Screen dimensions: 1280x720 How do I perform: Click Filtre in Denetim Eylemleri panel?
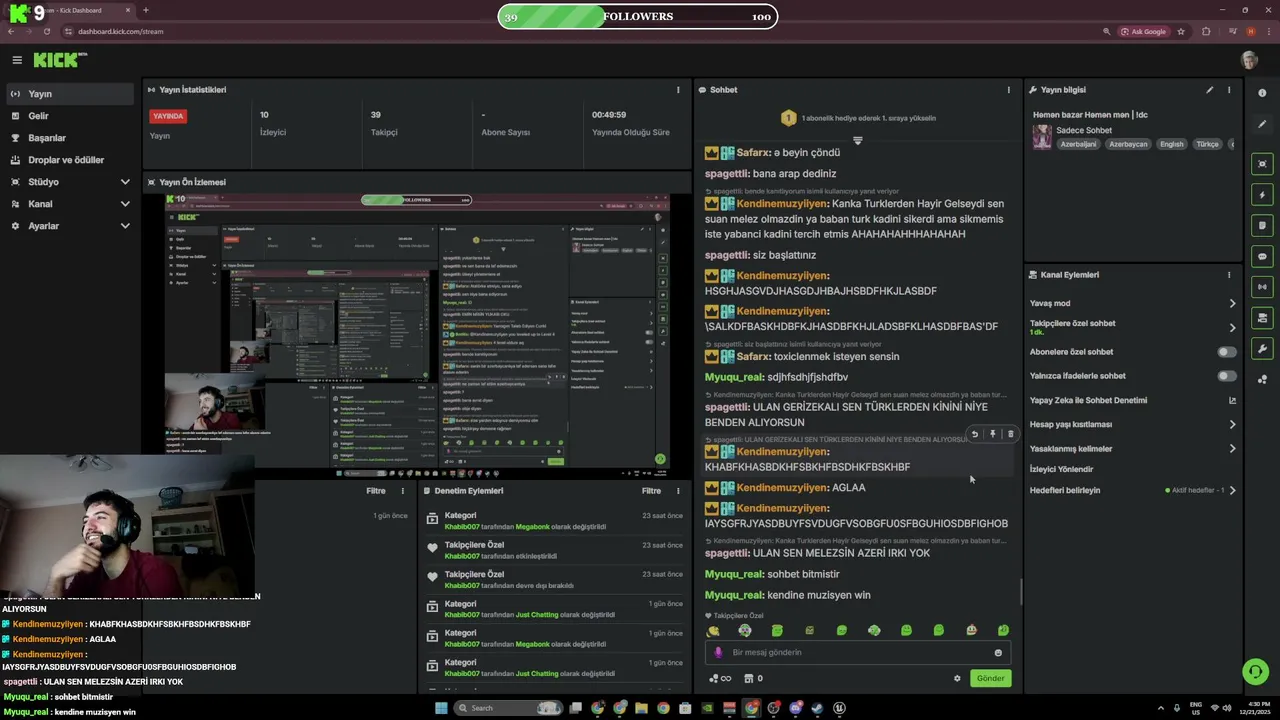[x=651, y=491]
